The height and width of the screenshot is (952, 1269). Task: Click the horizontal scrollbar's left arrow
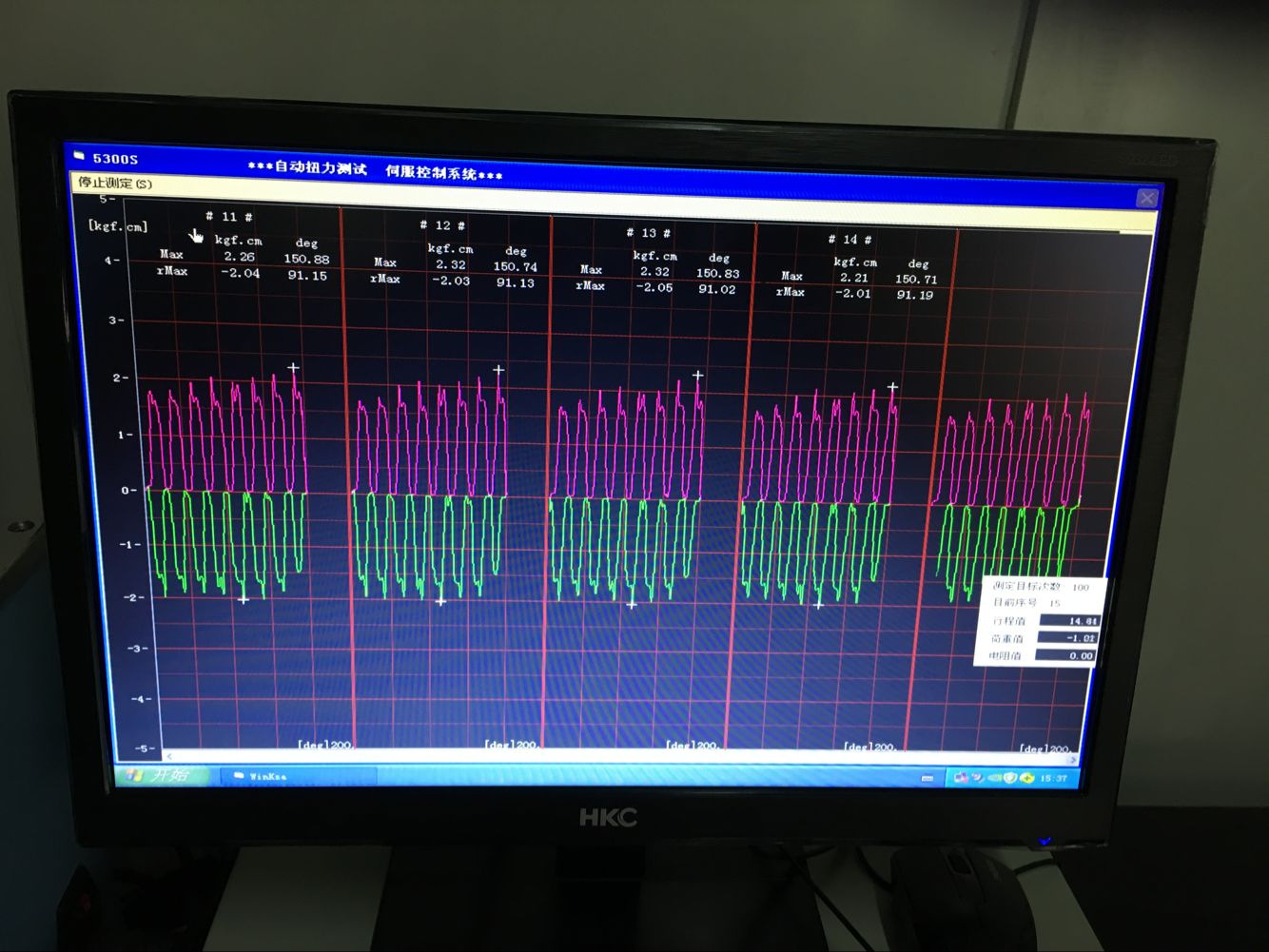tap(169, 756)
